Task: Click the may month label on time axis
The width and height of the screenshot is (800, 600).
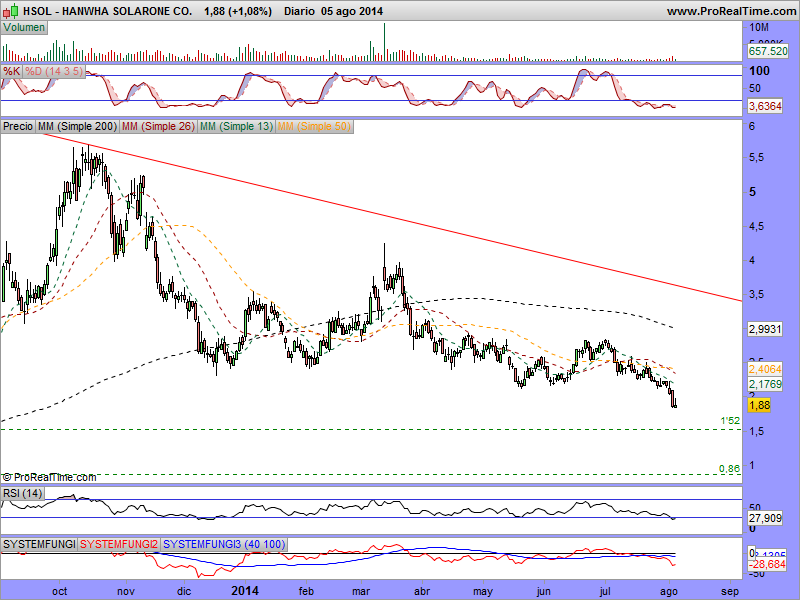Action: (483, 591)
